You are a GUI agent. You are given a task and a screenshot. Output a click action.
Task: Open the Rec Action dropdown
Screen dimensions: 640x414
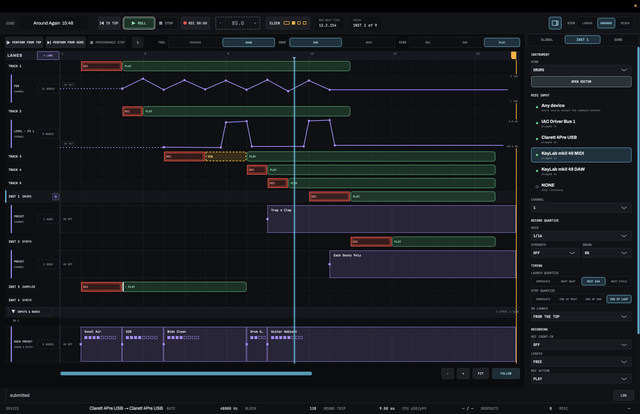(x=581, y=379)
